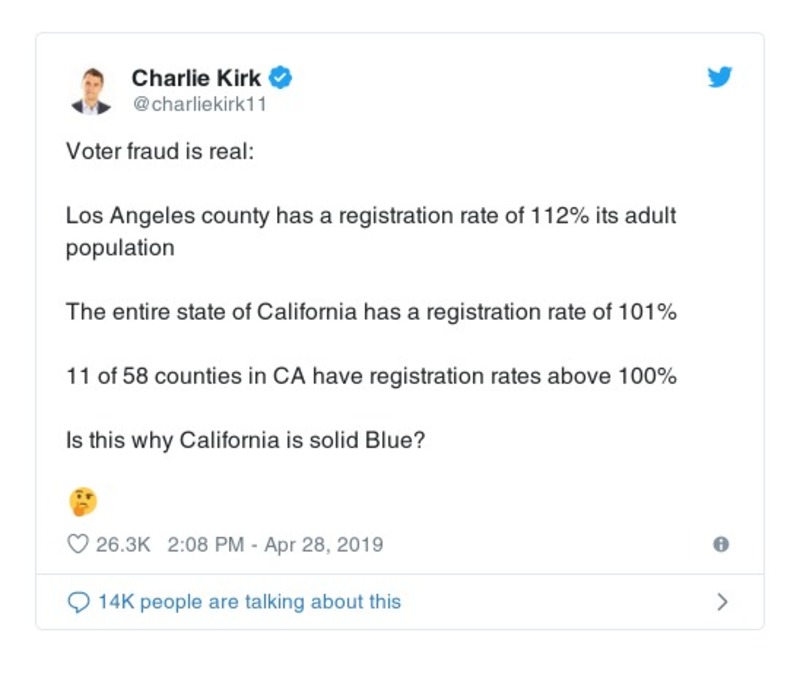This screenshot has width=800, height=677.
Task: Like the tweet with the heart icon
Action: pyautogui.click(x=77, y=545)
